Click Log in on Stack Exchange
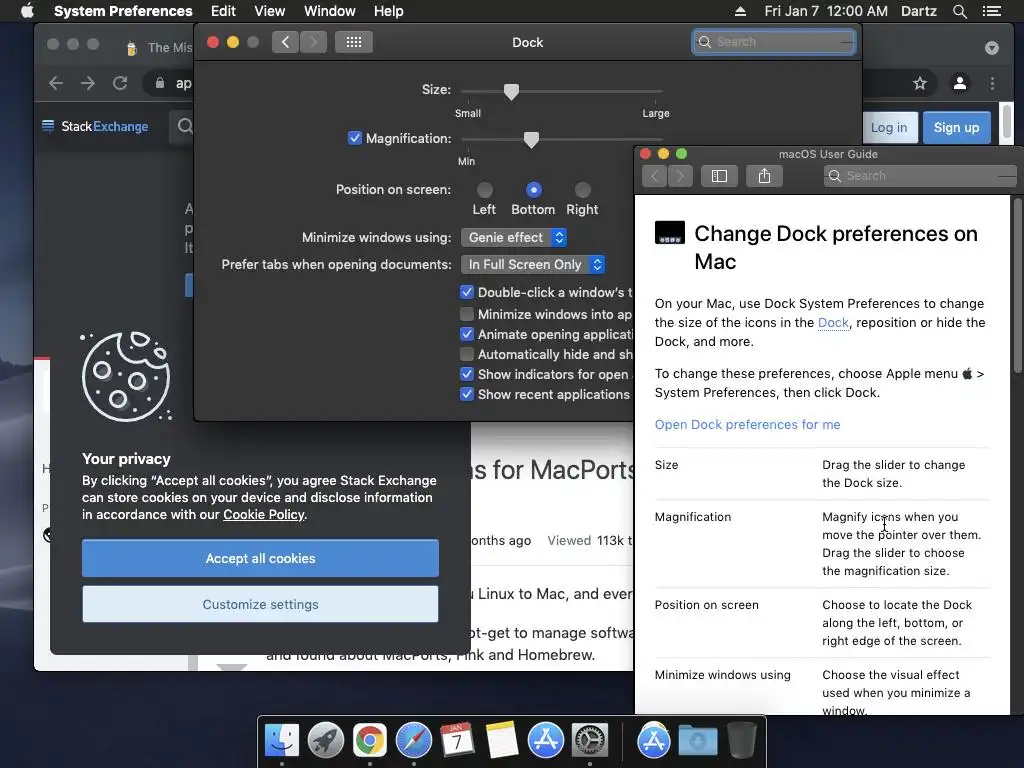Viewport: 1024px width, 768px height. [889, 127]
